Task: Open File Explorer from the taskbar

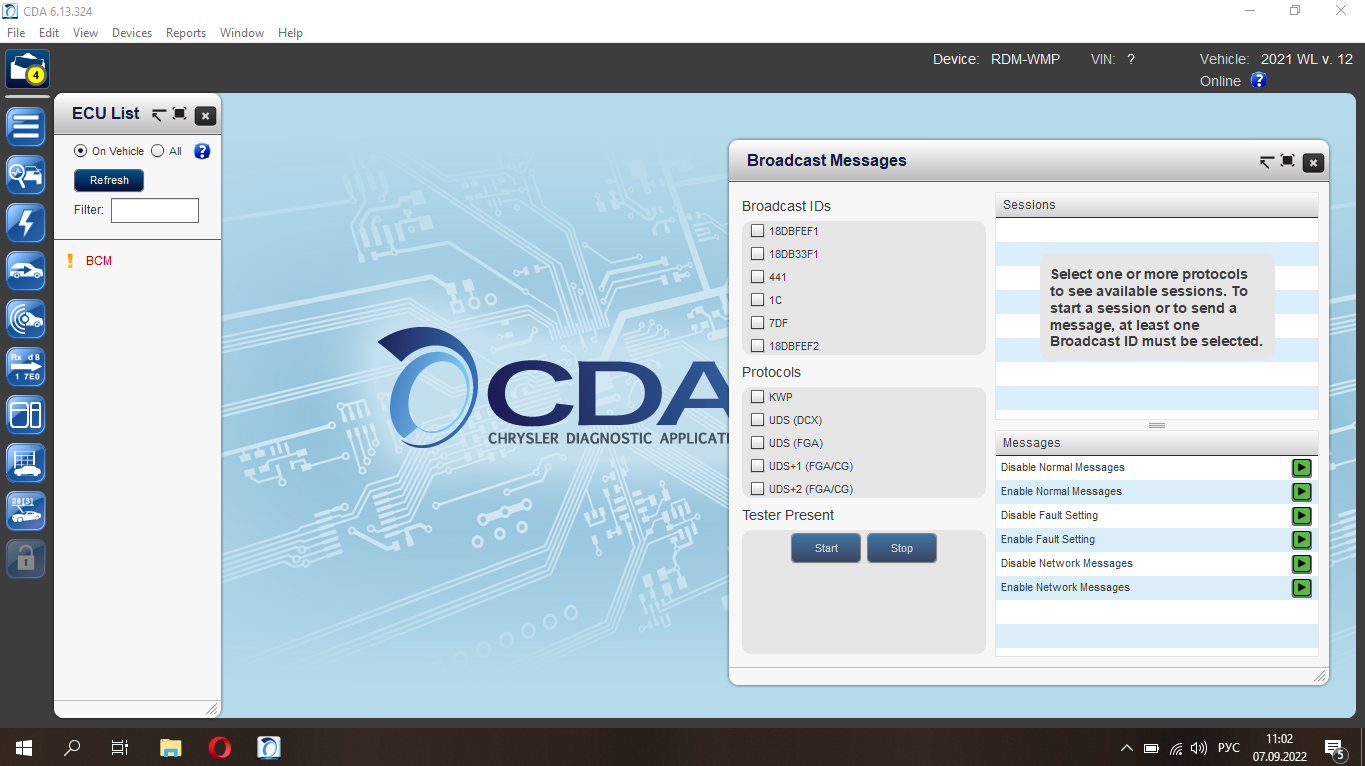Action: 171,747
